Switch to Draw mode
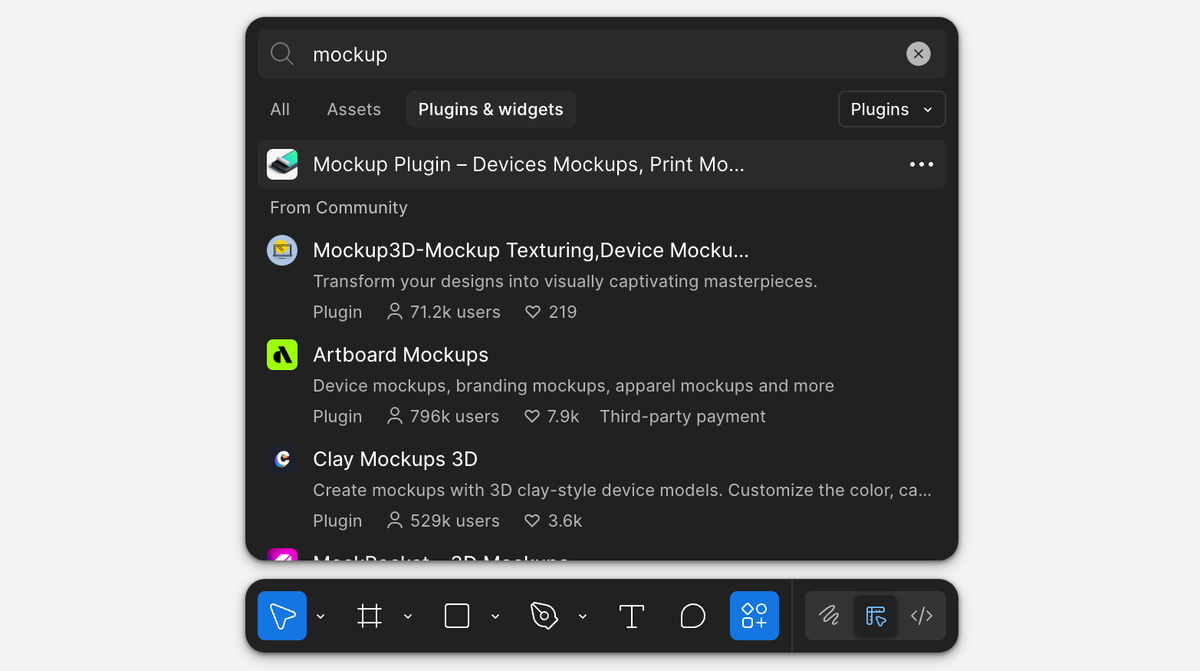The height and width of the screenshot is (671, 1200). click(x=829, y=616)
